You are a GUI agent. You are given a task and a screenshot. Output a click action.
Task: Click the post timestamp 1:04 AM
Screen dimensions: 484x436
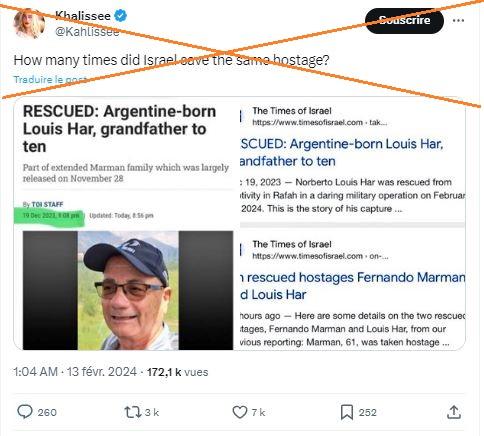click(x=36, y=372)
